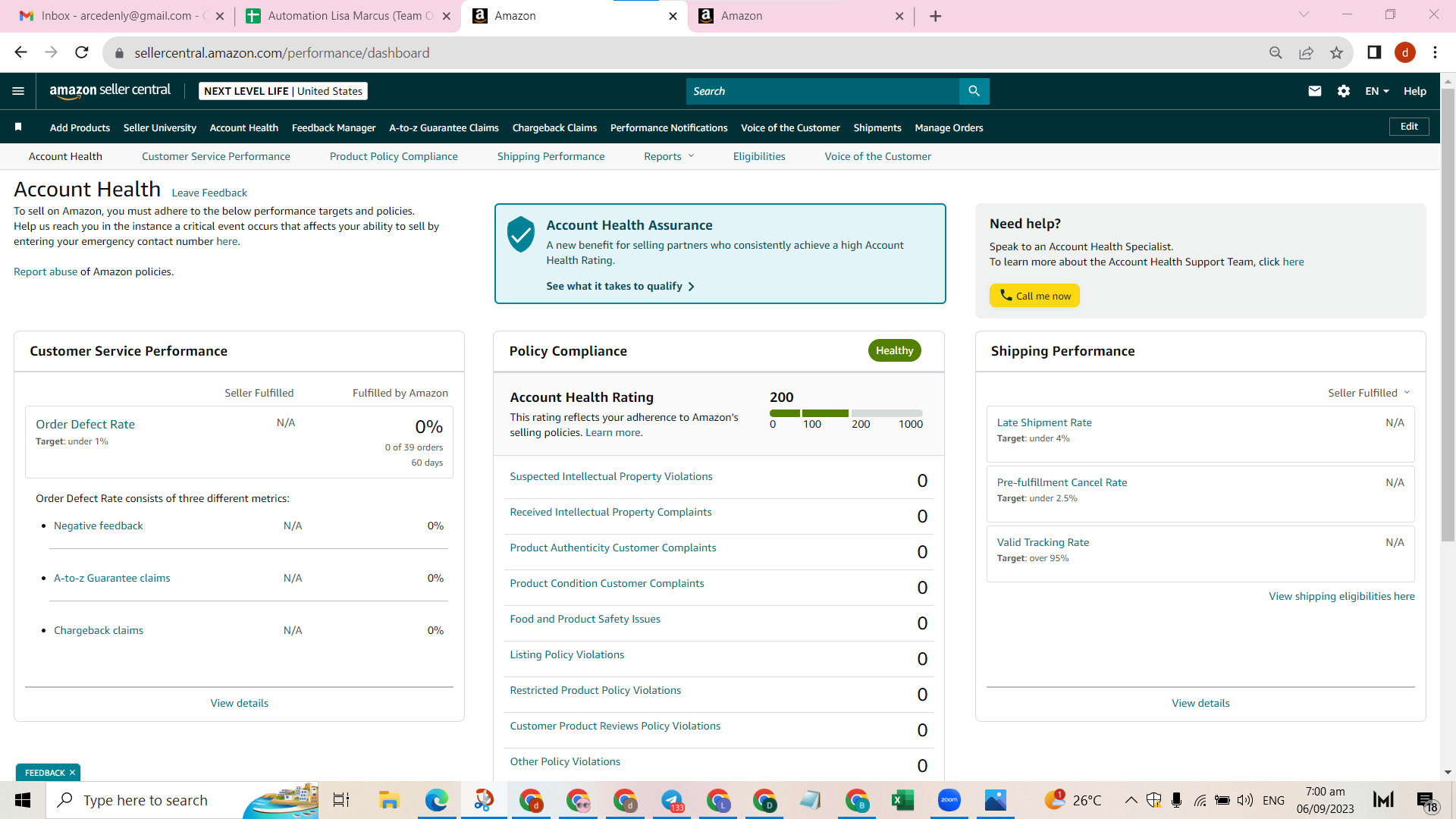Close the FEEDBACK tab widget
1456x819 pixels.
click(72, 773)
